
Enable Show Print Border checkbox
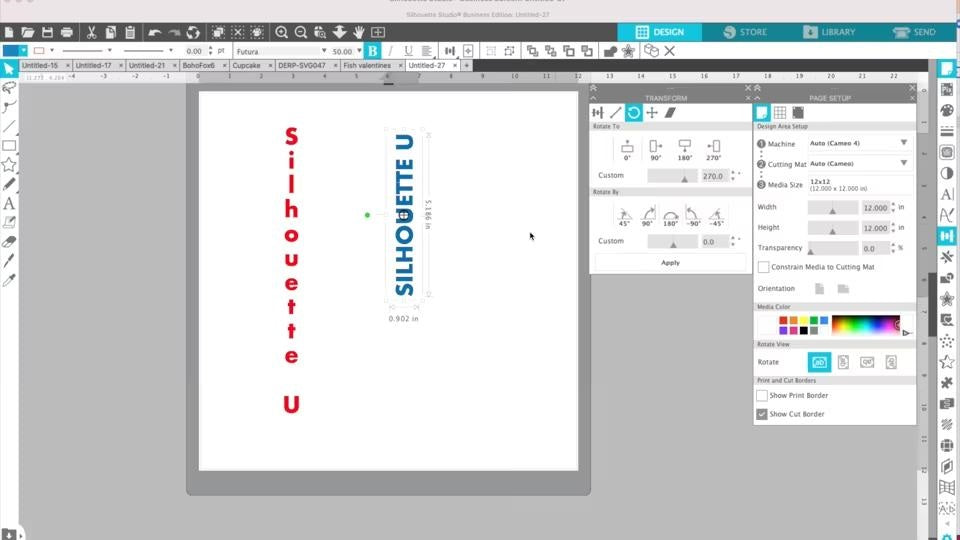pos(762,396)
